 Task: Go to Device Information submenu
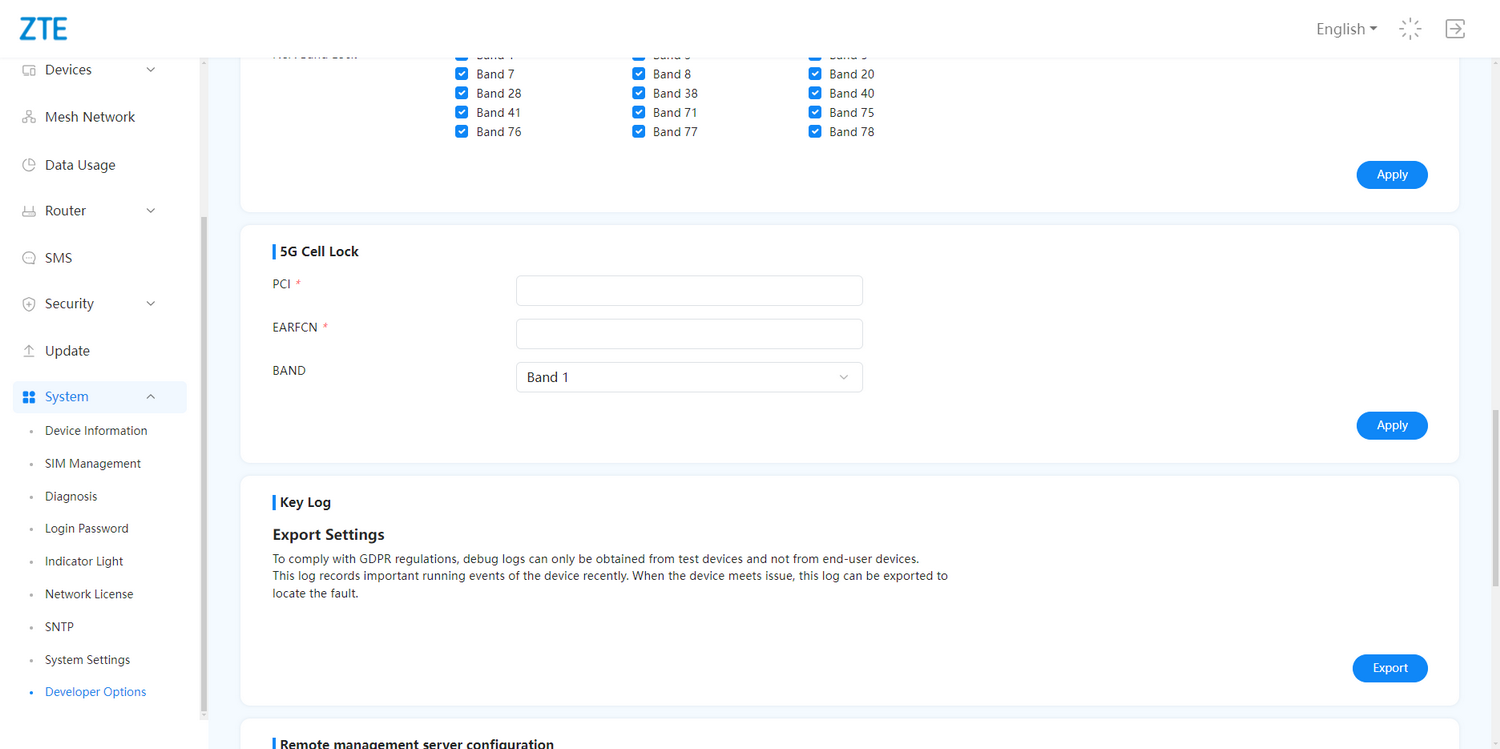tap(96, 431)
